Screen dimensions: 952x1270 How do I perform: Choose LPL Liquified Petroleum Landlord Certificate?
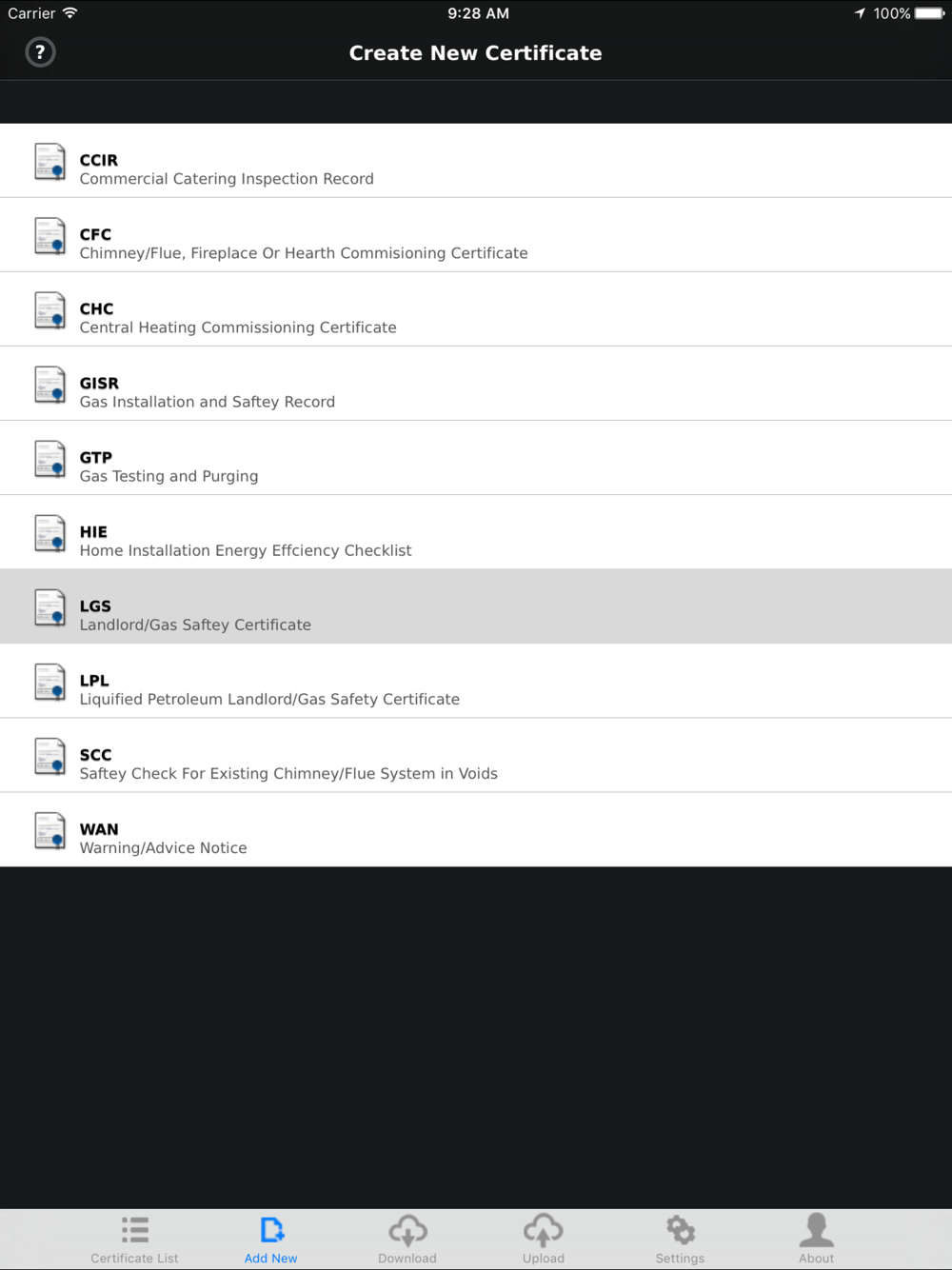[476, 681]
